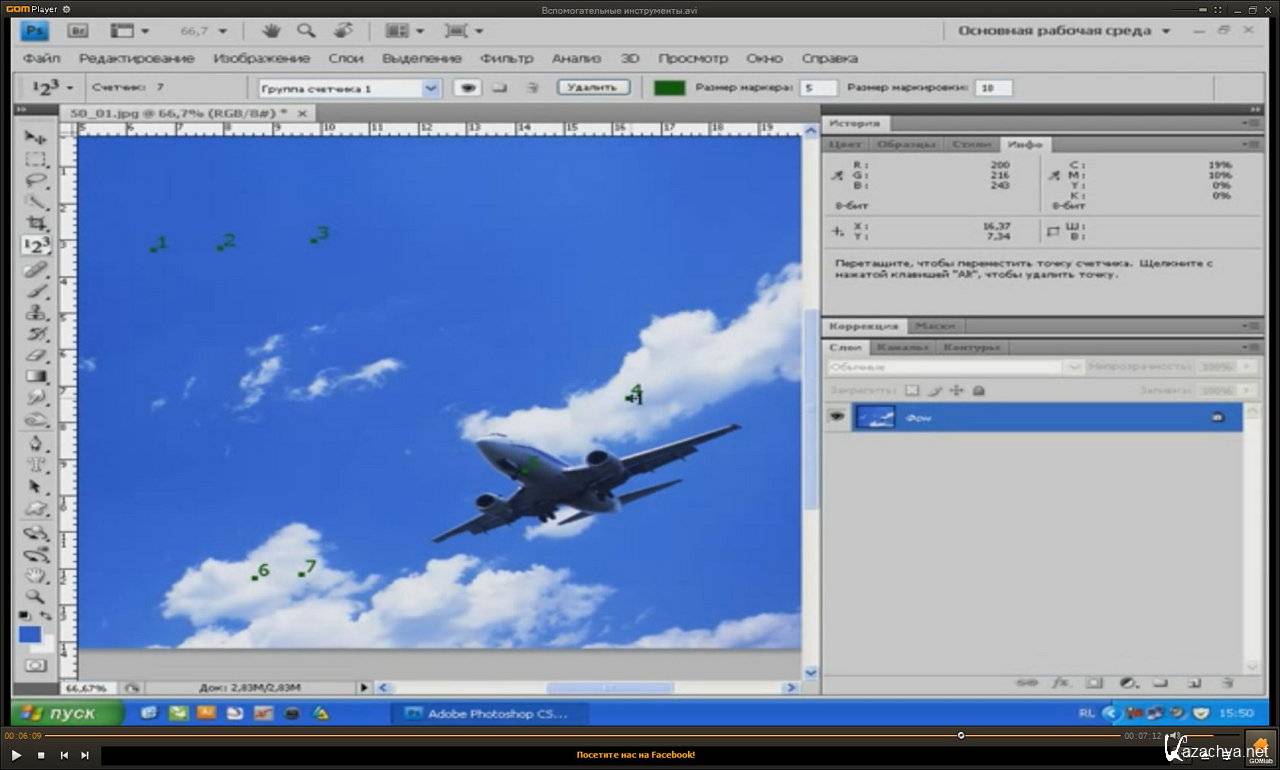The width and height of the screenshot is (1280, 770).
Task: Click the green counter color swatch
Action: 669,88
